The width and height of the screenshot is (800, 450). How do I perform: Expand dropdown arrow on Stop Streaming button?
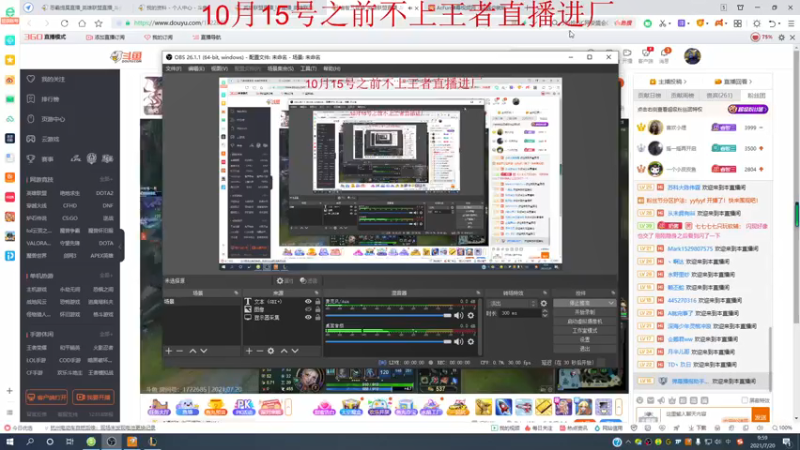click(611, 303)
